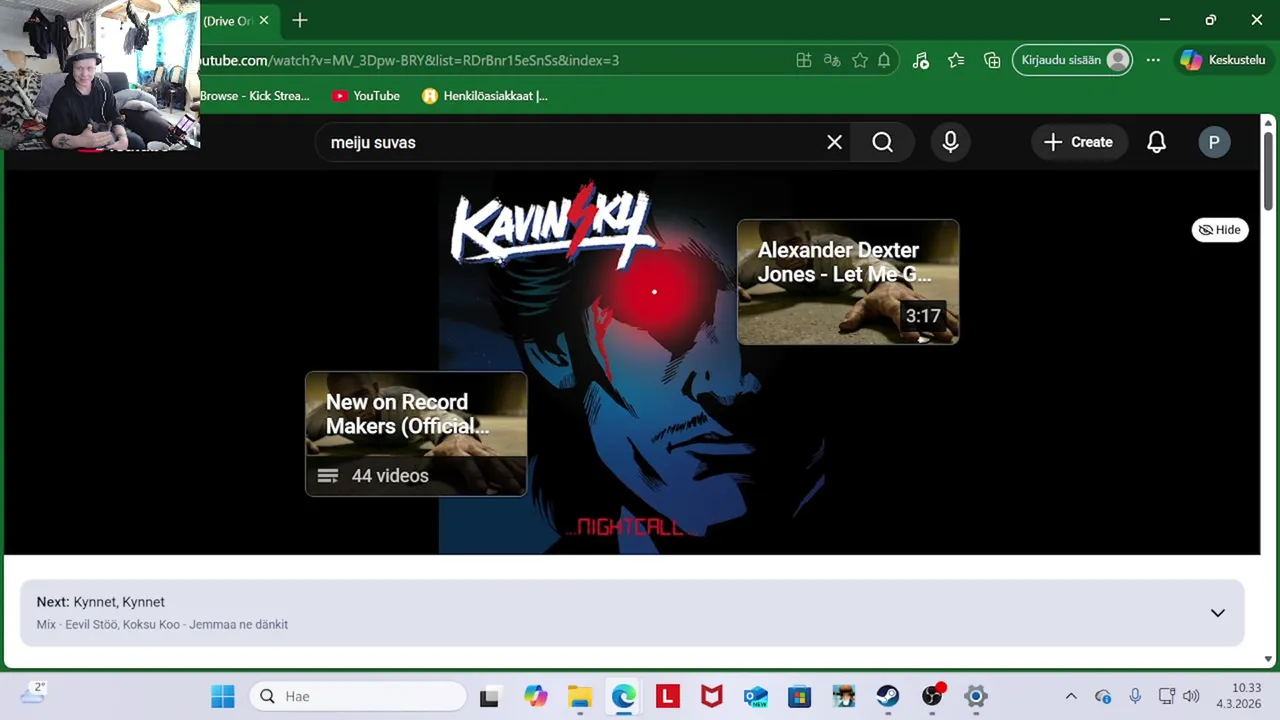Click the translate page icon
The height and width of the screenshot is (720, 1280).
831,60
